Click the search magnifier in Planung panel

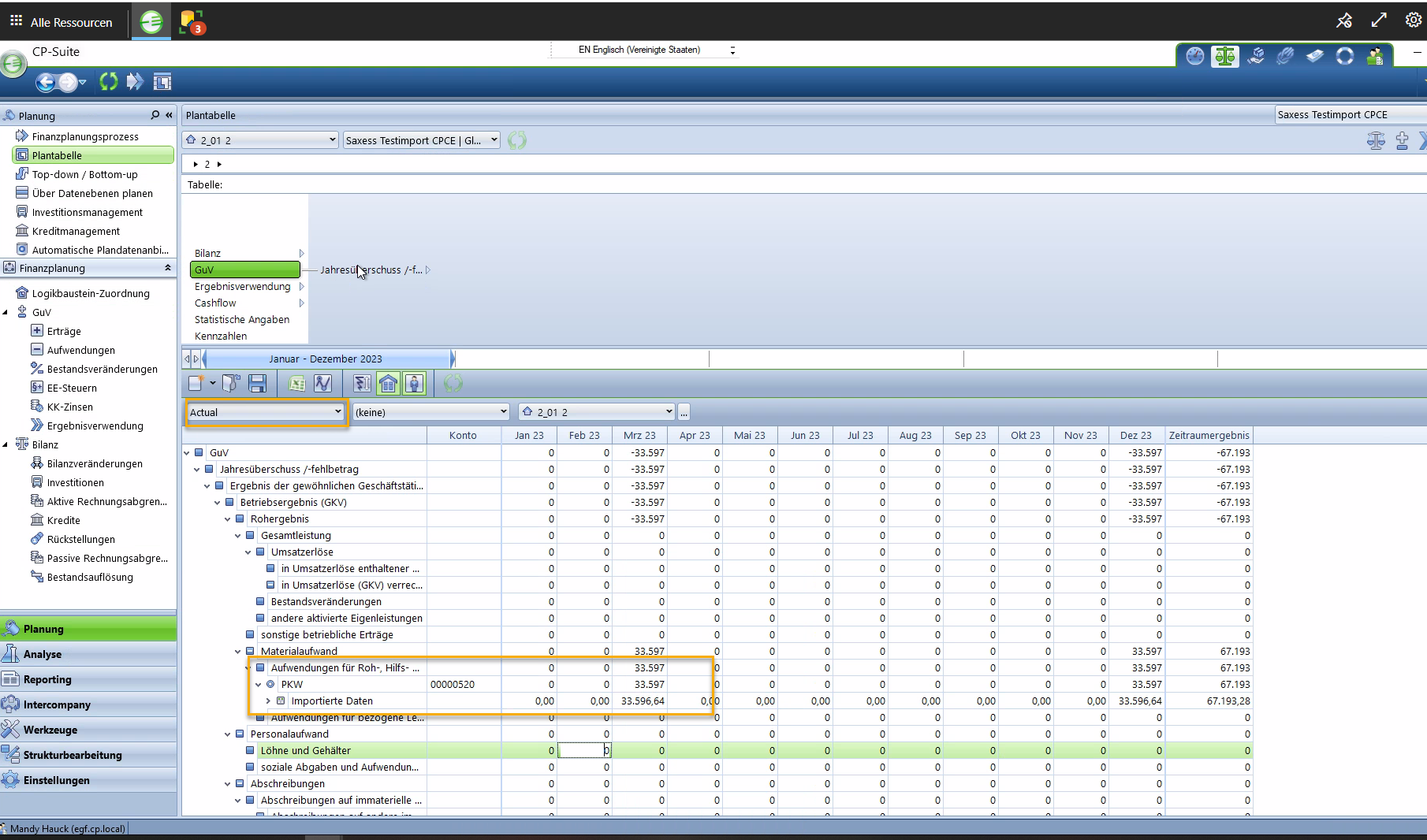[155, 115]
